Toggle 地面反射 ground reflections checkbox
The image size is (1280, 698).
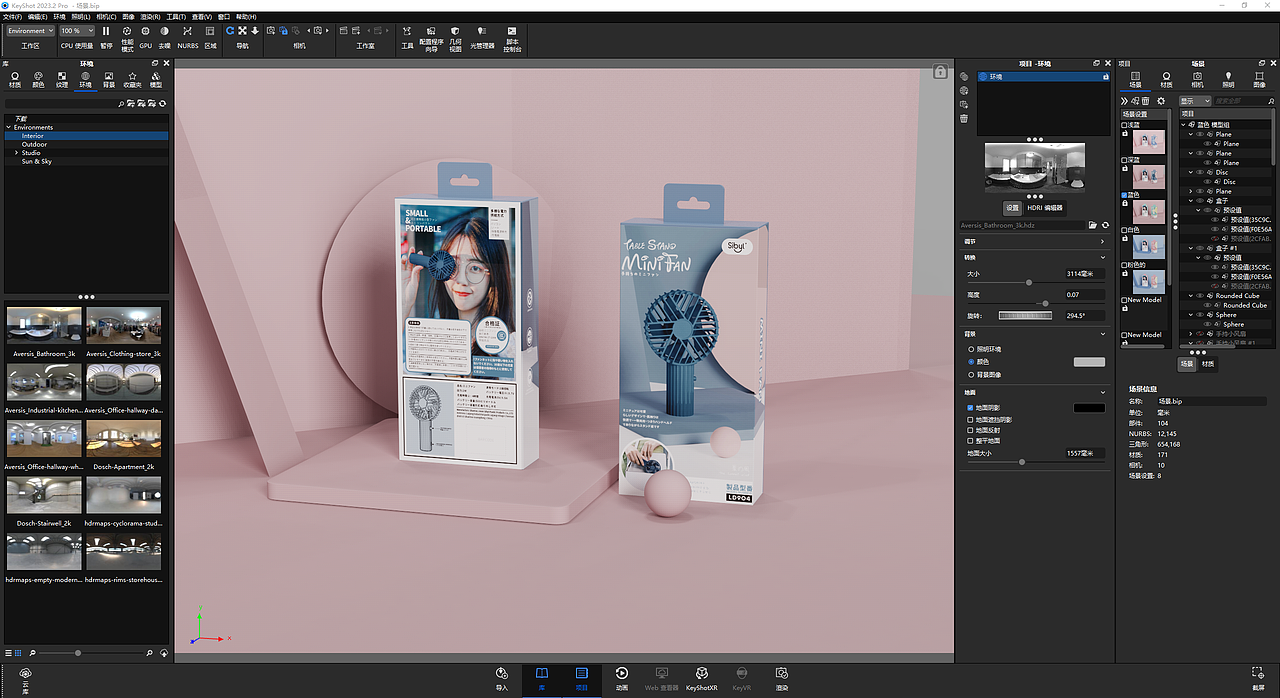coord(970,430)
